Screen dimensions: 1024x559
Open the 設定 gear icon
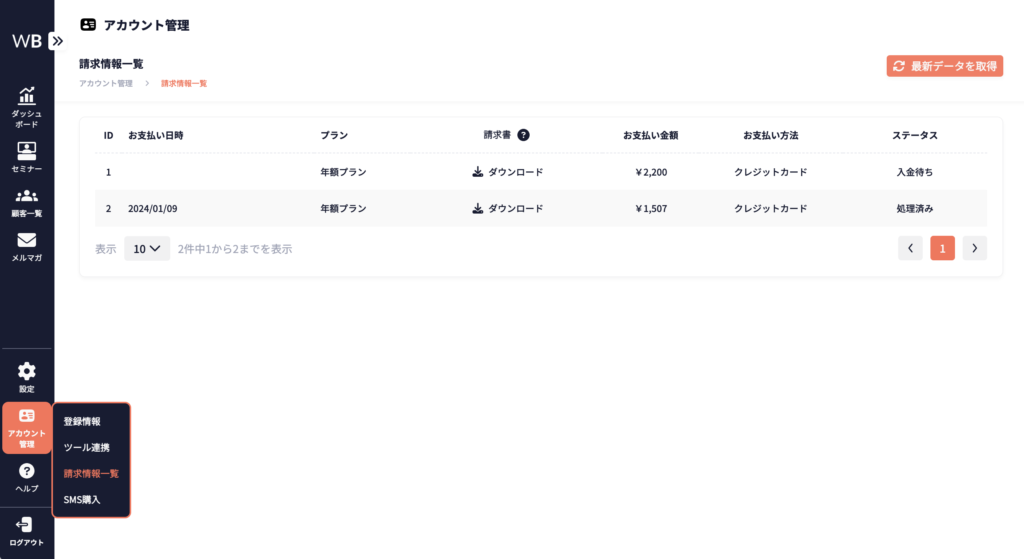[27, 377]
